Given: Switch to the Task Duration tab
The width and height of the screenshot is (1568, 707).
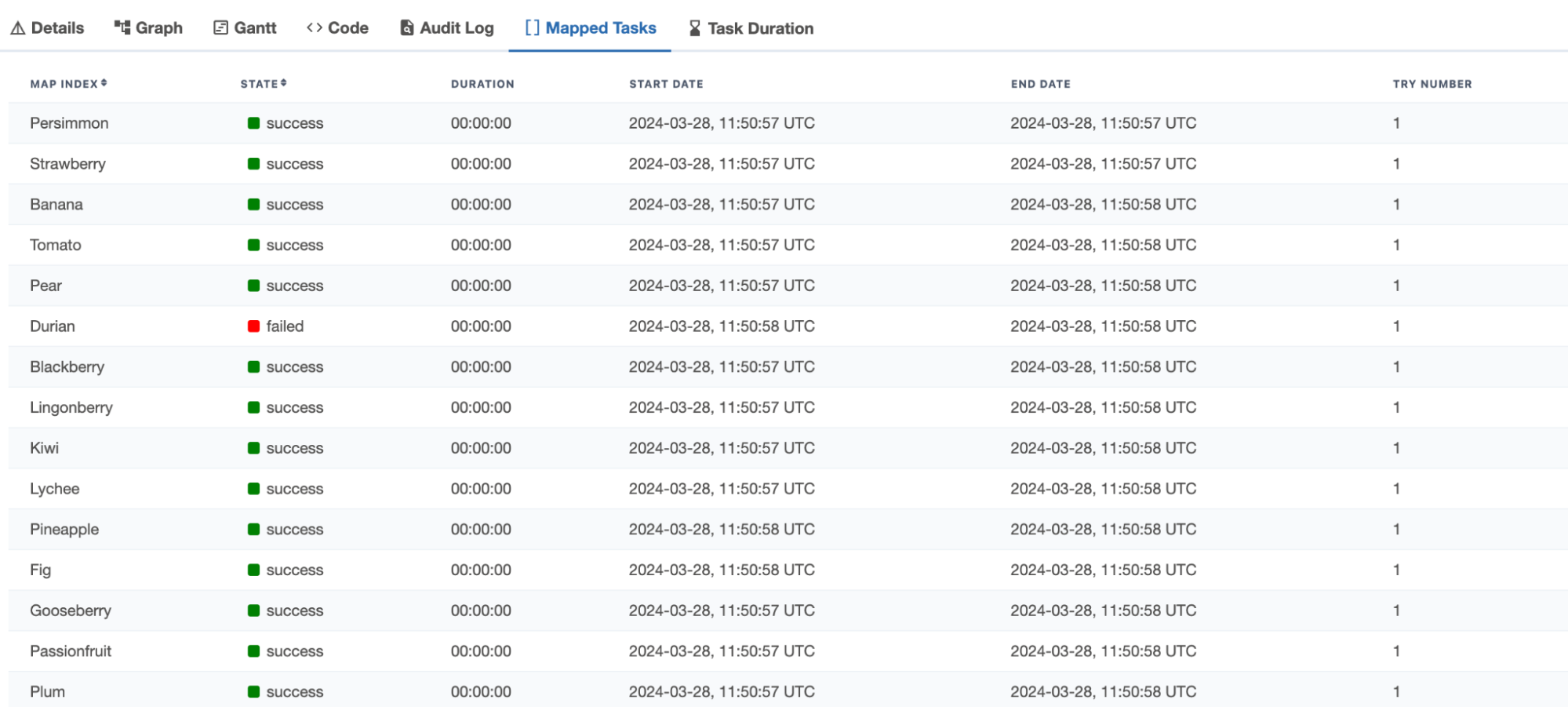Looking at the screenshot, I should coord(759,28).
